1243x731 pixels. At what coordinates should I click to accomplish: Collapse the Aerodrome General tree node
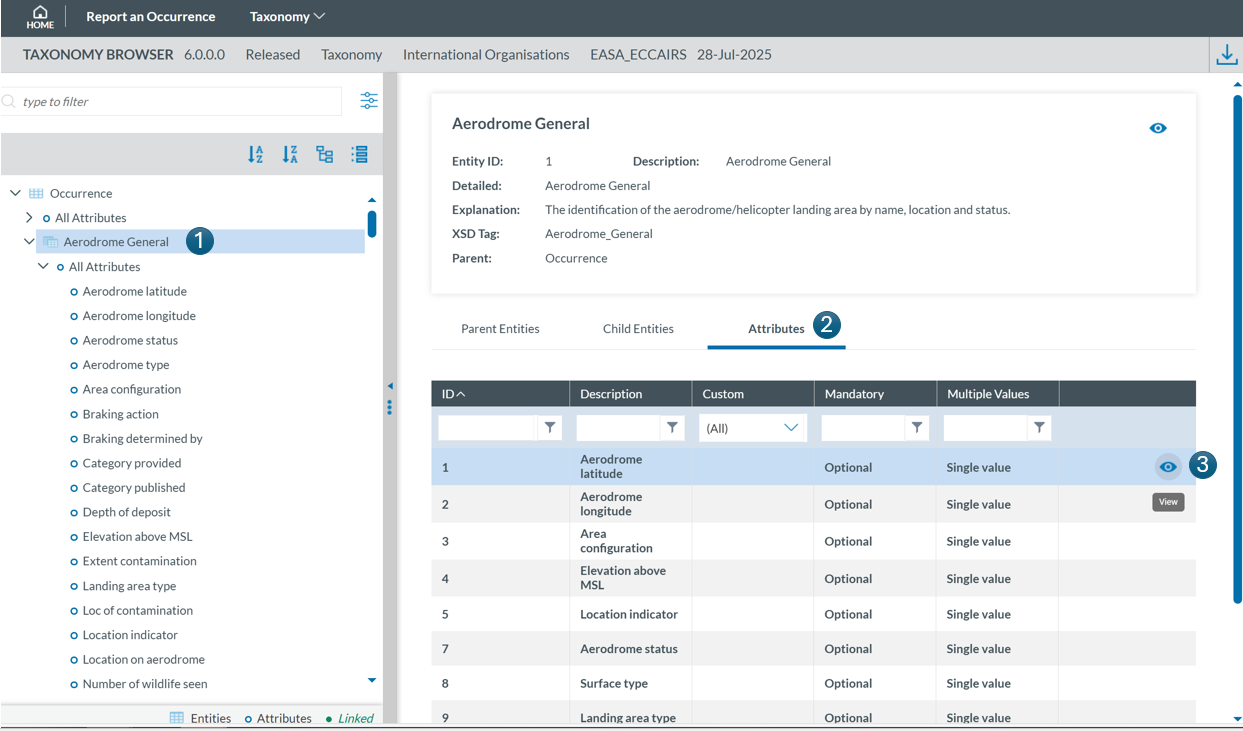click(x=29, y=242)
